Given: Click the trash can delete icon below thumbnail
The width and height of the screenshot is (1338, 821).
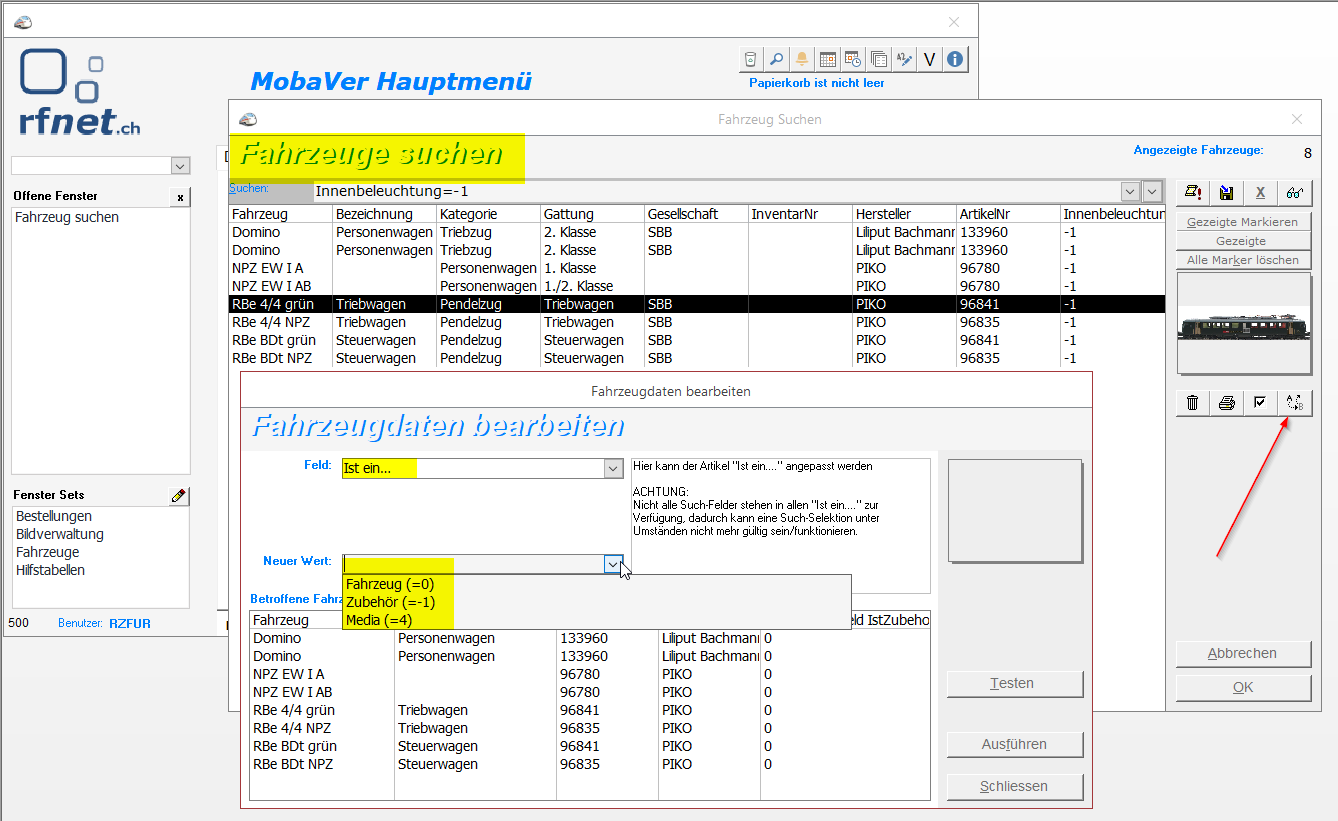Looking at the screenshot, I should [x=1192, y=403].
